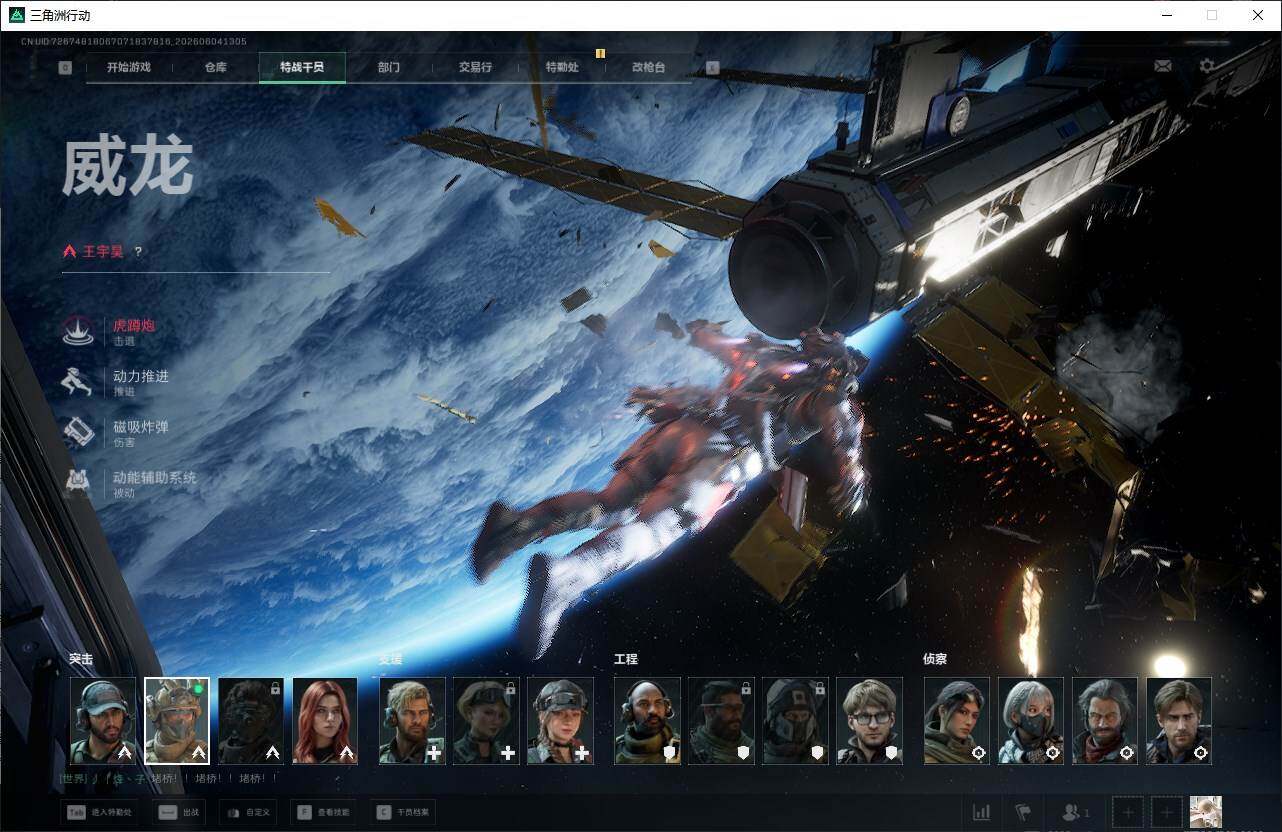Viewport: 1282px width, 832px height.
Task: Select the bald engineer operator with headset
Action: pyautogui.click(x=648, y=721)
